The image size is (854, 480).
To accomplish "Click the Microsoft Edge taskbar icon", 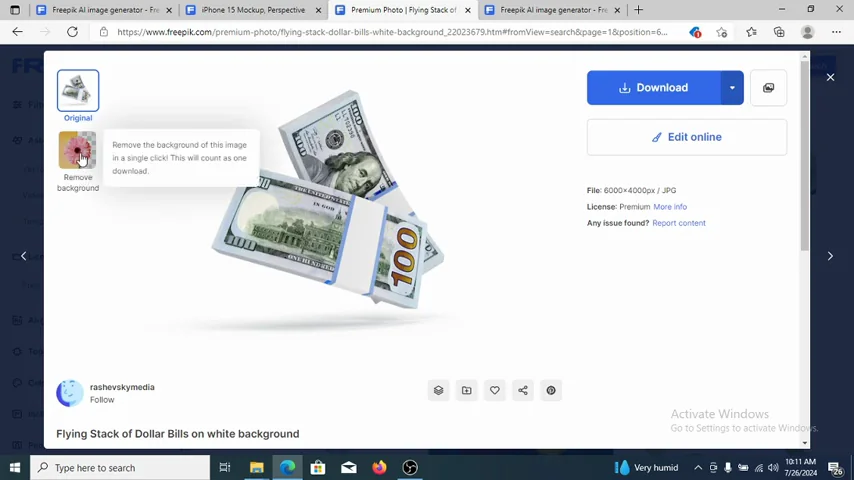I will tap(288, 467).
